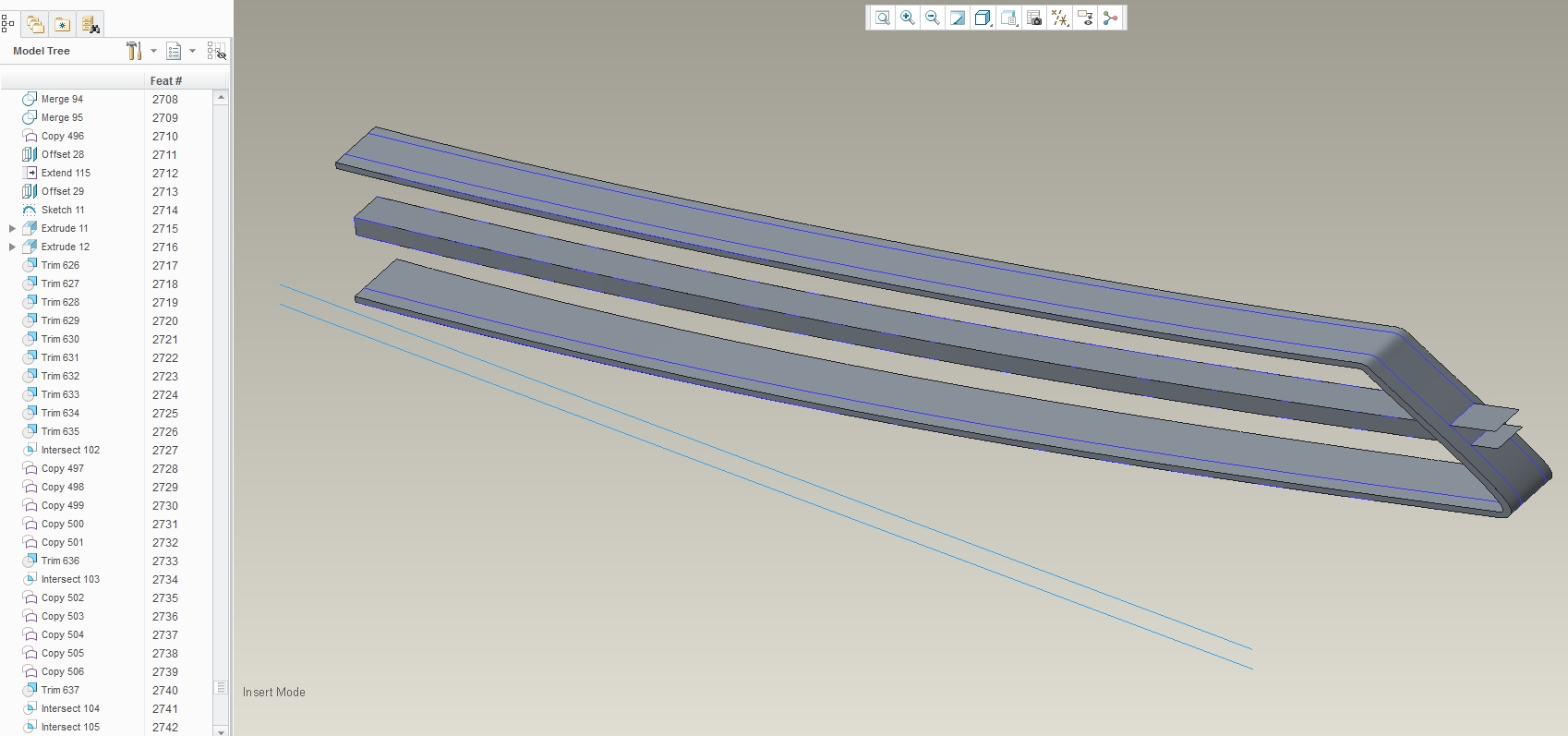Select the Extrude 11 feature label
Viewport: 1568px width, 736px height.
pos(65,228)
